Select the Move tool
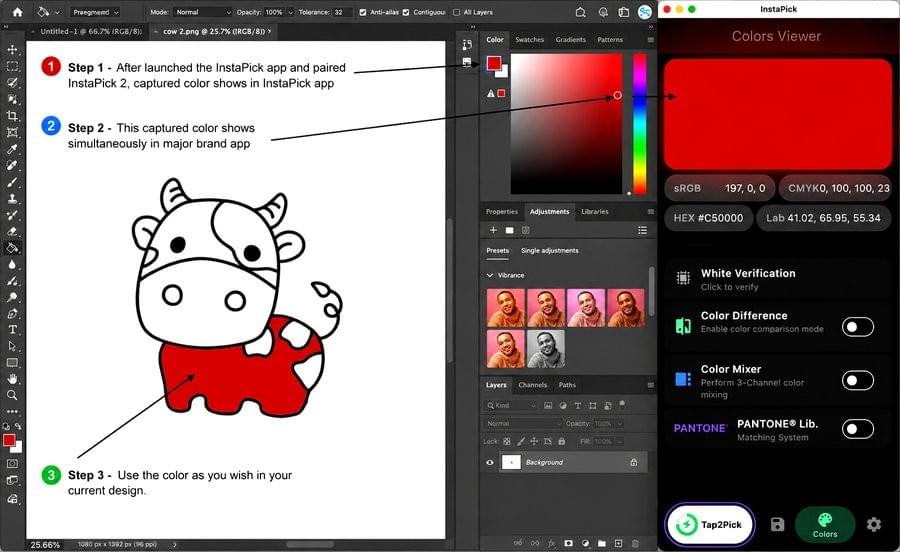Viewport: 900px width, 552px height. [12, 50]
